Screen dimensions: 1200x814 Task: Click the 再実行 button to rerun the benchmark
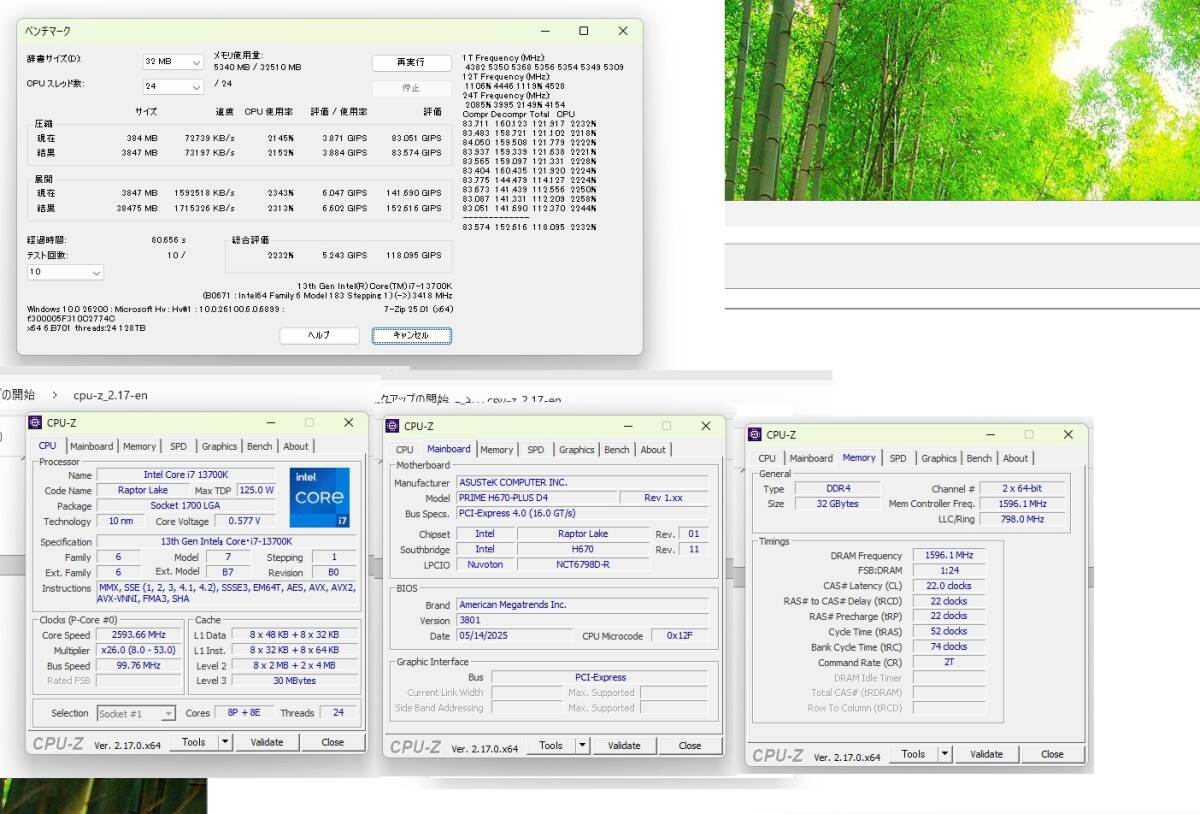(411, 62)
